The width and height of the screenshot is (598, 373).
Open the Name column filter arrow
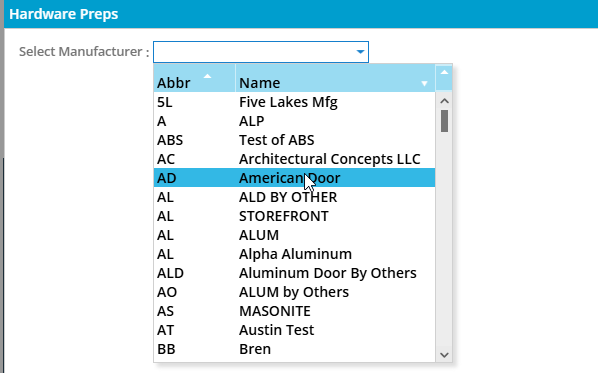click(424, 84)
